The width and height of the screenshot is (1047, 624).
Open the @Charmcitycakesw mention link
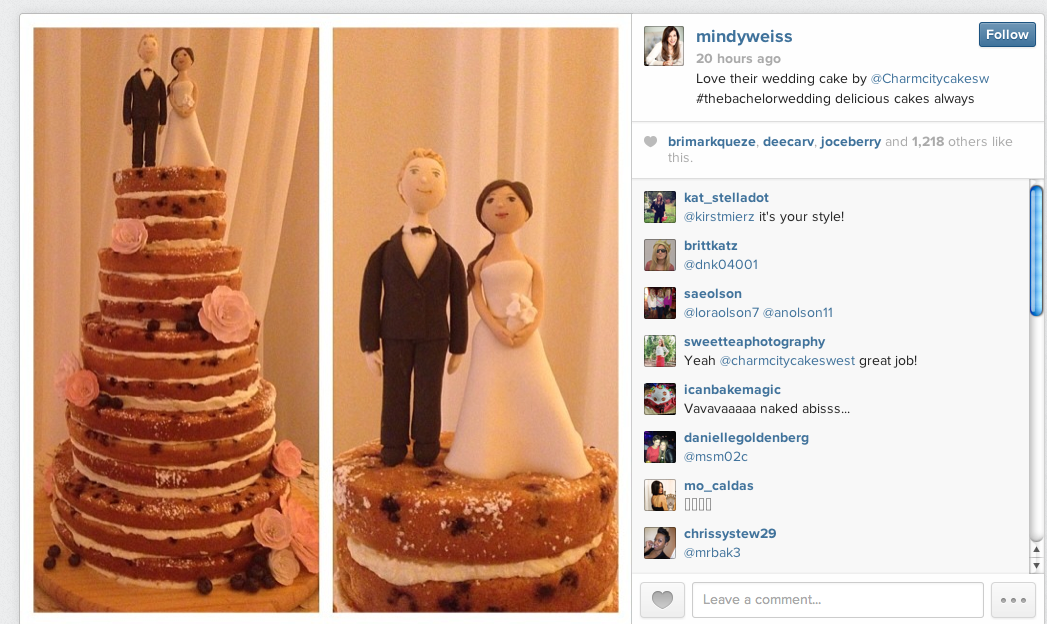[929, 79]
